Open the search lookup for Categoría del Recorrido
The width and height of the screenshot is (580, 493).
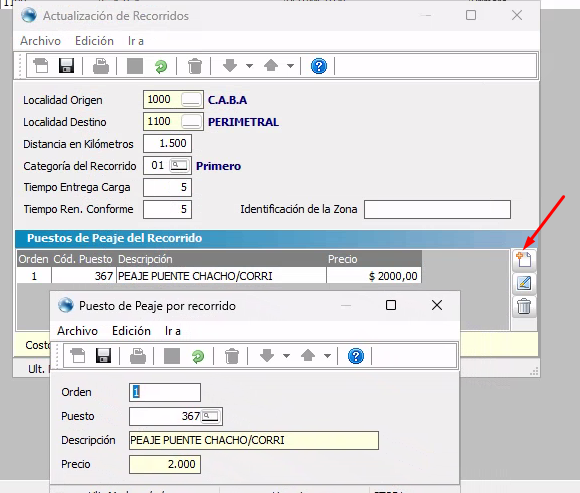[x=179, y=165]
